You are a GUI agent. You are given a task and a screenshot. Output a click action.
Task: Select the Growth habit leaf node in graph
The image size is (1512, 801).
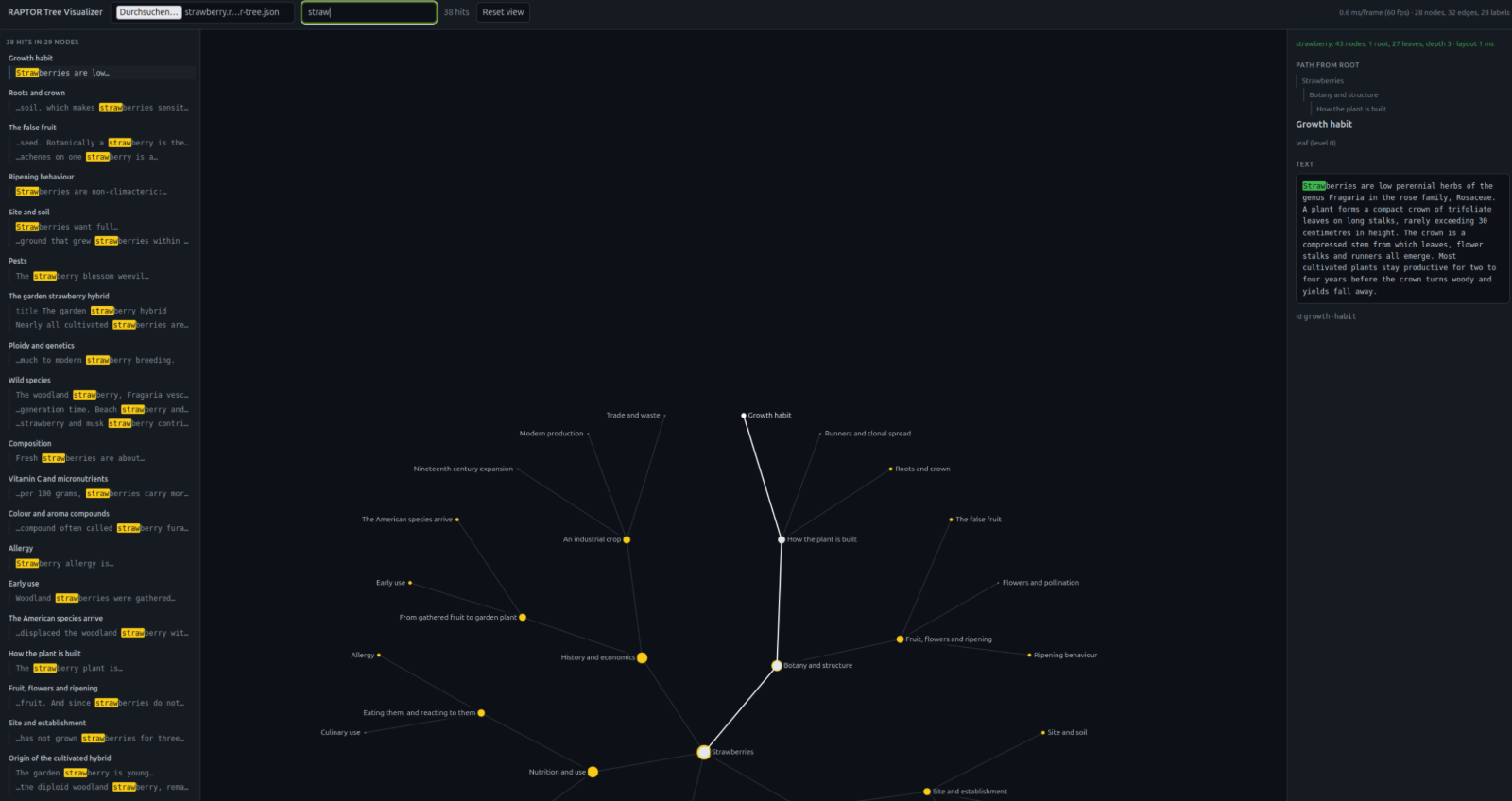(x=744, y=416)
